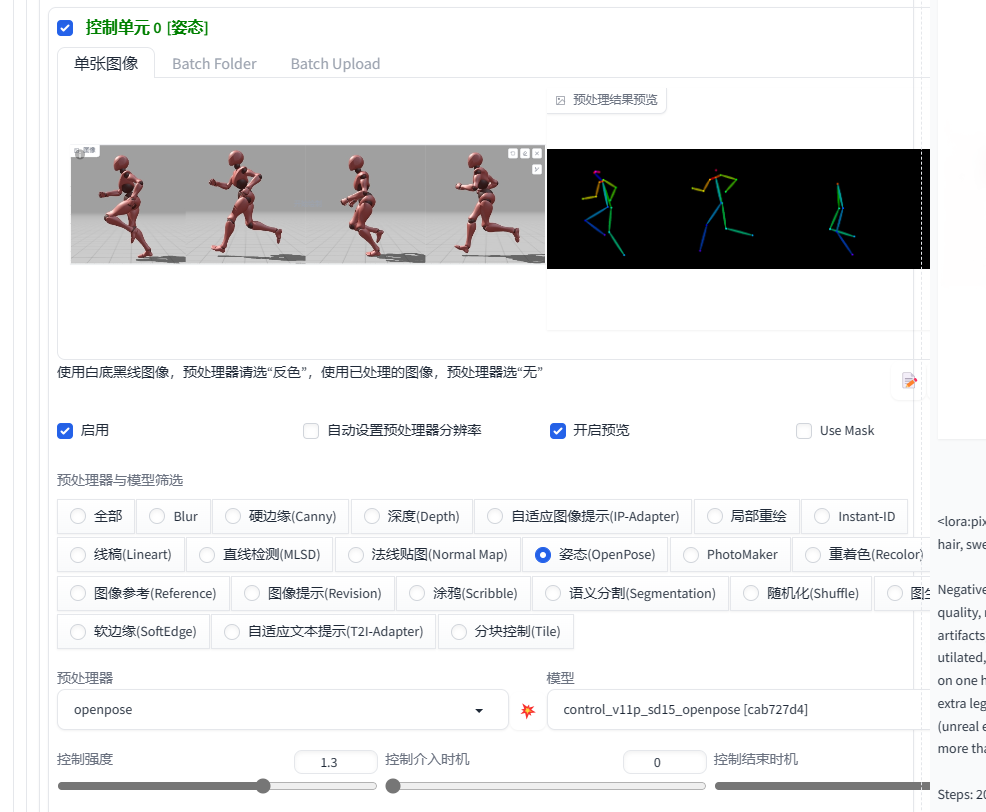Click the edit pencil icon under the preview

pos(909,381)
